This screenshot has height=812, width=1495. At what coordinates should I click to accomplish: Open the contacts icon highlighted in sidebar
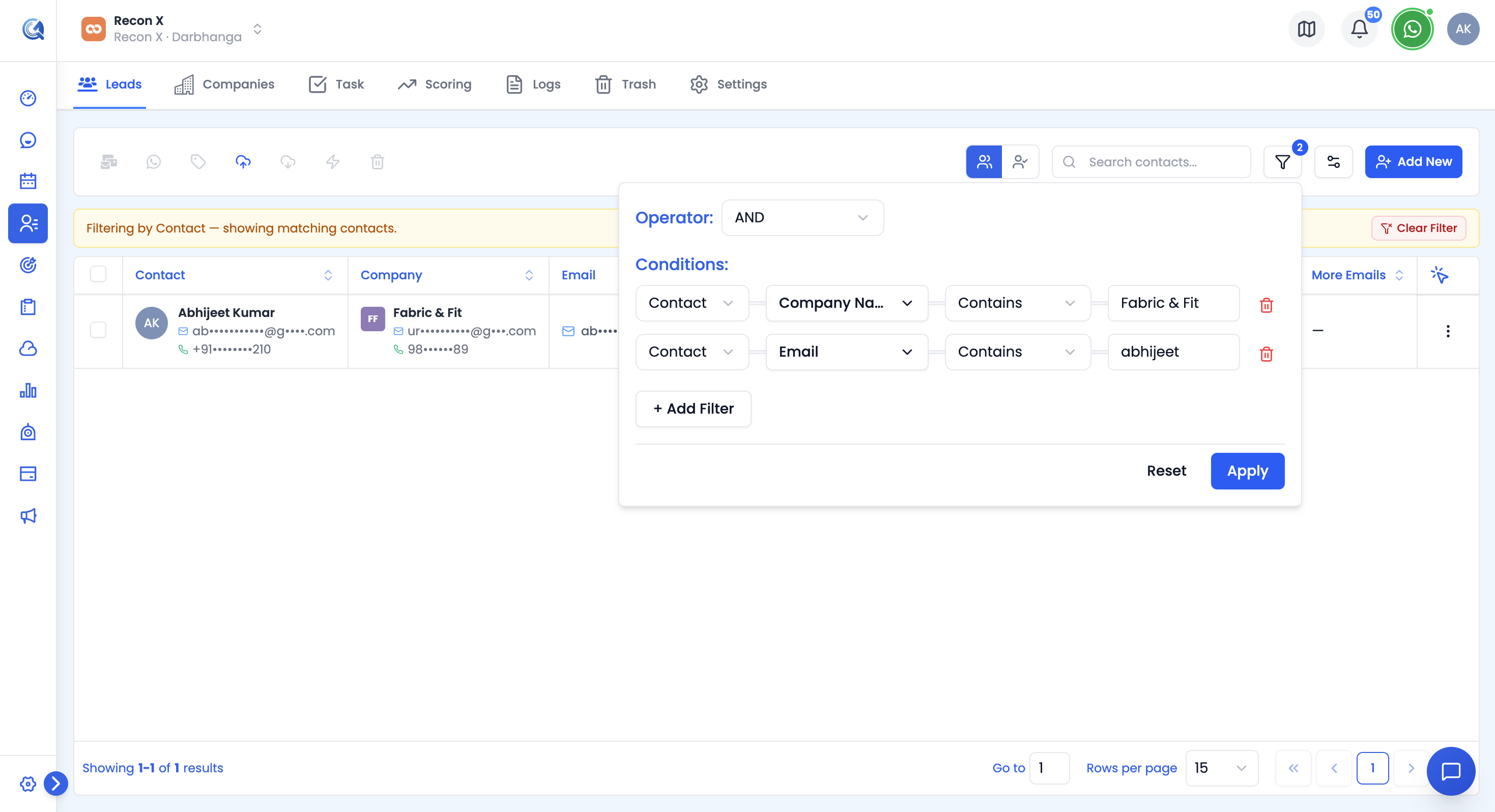tap(28, 223)
